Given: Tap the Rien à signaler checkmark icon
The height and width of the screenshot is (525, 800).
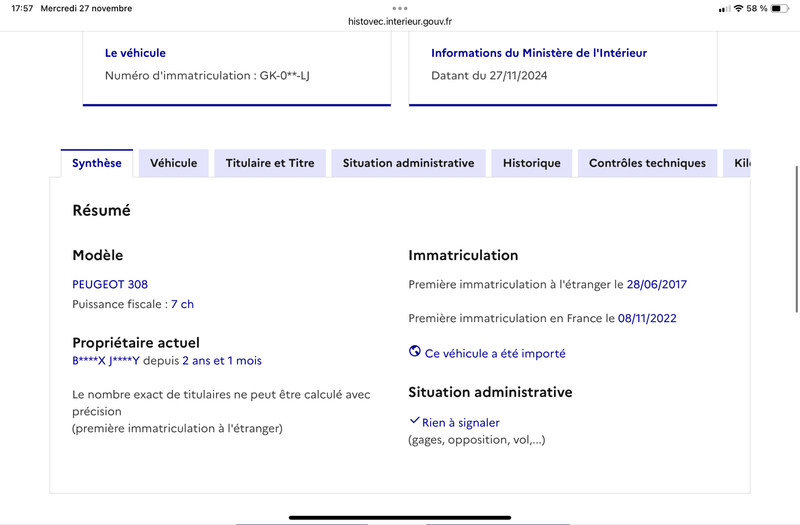Looking at the screenshot, I should click(414, 421).
